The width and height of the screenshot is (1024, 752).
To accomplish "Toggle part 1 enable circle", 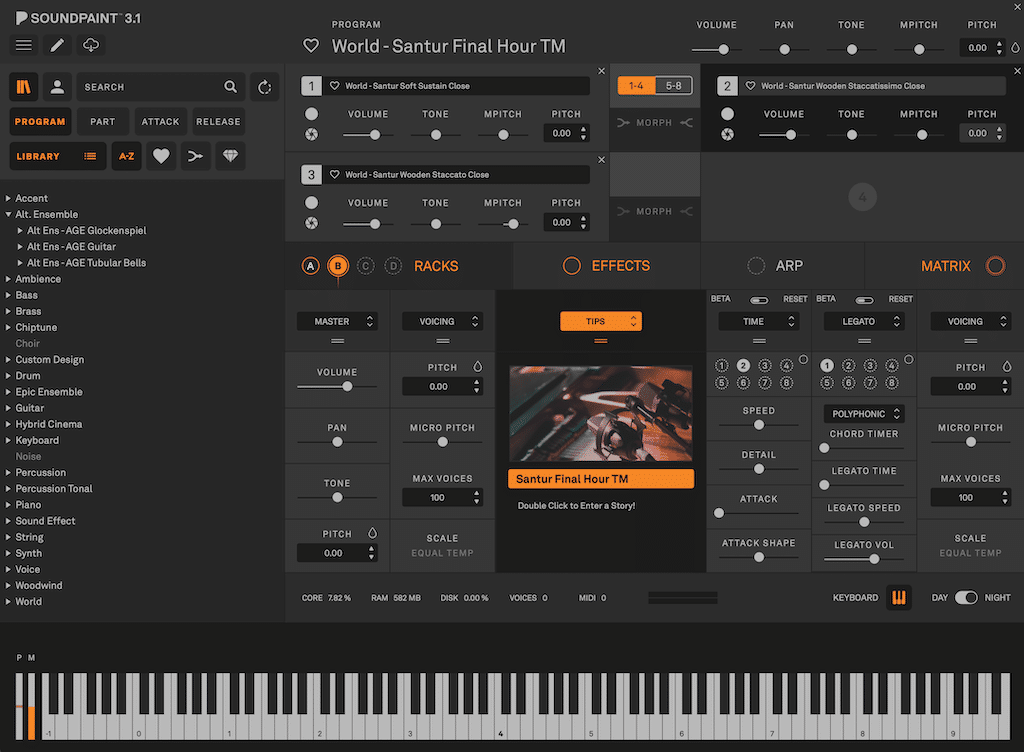I will pos(312,114).
